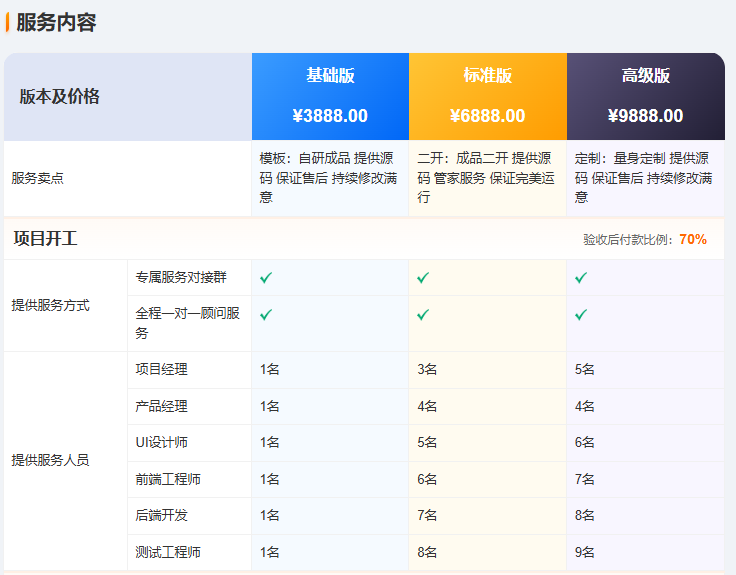Click the 服务内容 section title

(x=56, y=22)
